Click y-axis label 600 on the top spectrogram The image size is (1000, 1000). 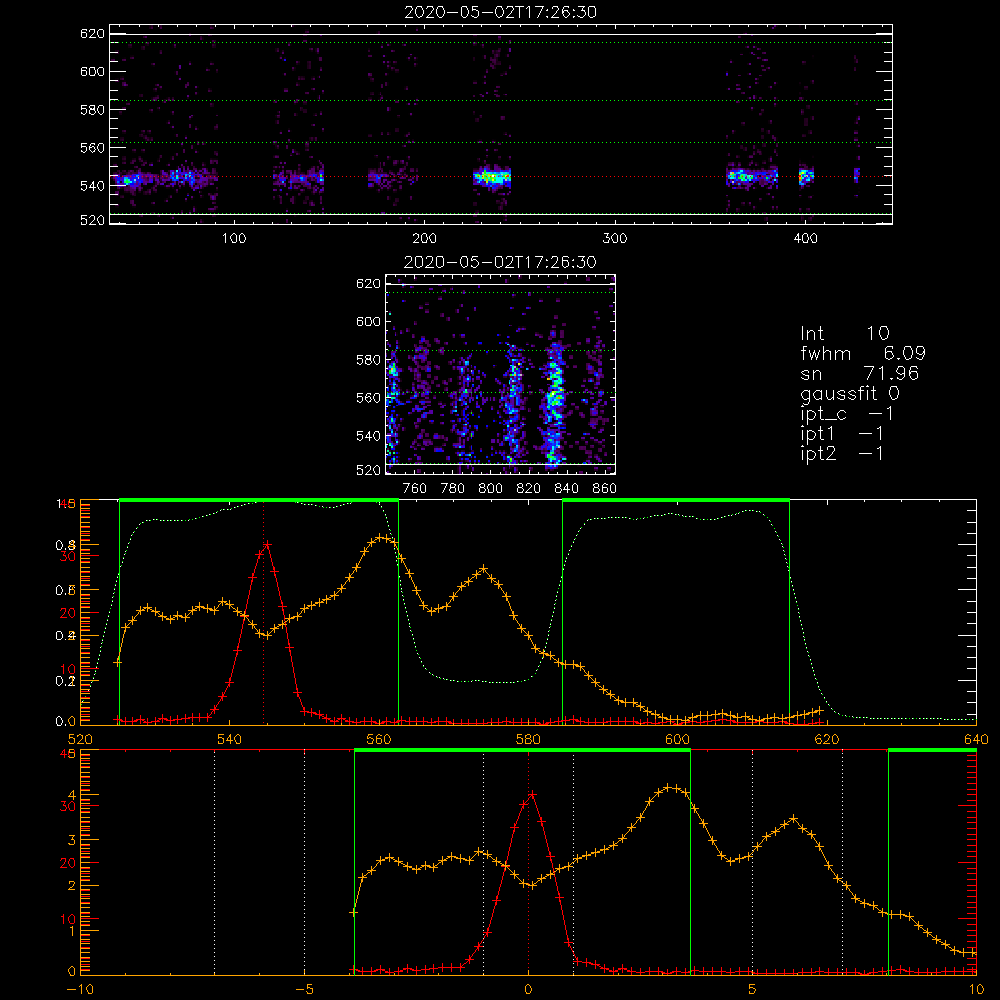92,71
